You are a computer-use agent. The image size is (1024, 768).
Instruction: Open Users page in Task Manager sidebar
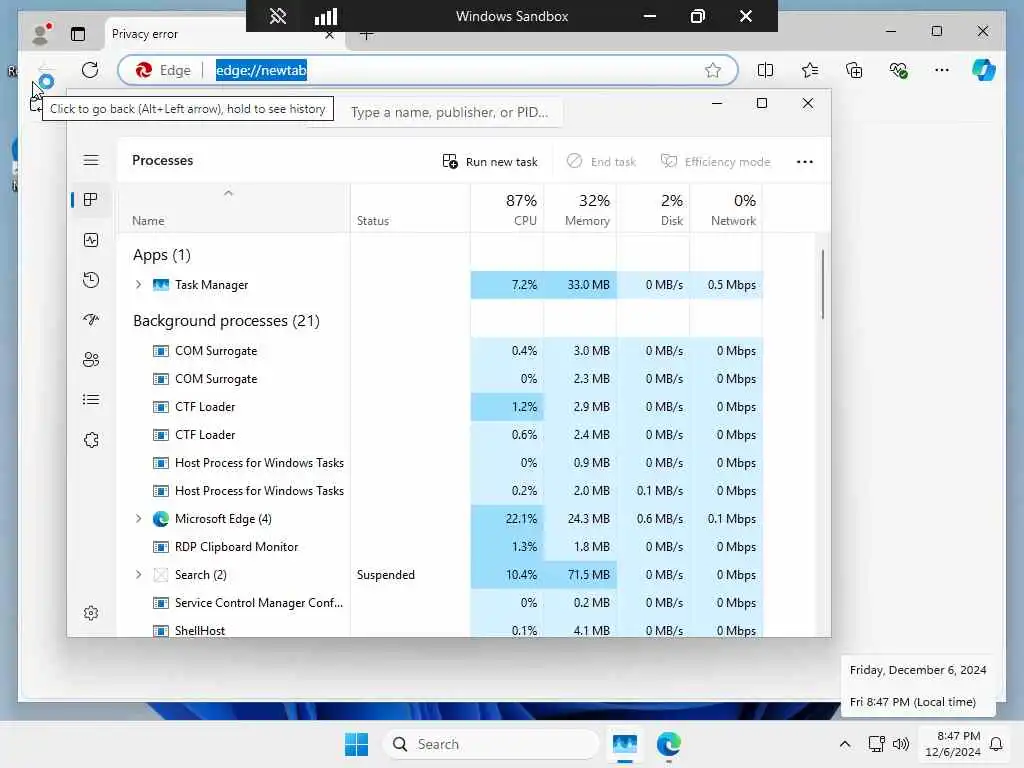(91, 360)
